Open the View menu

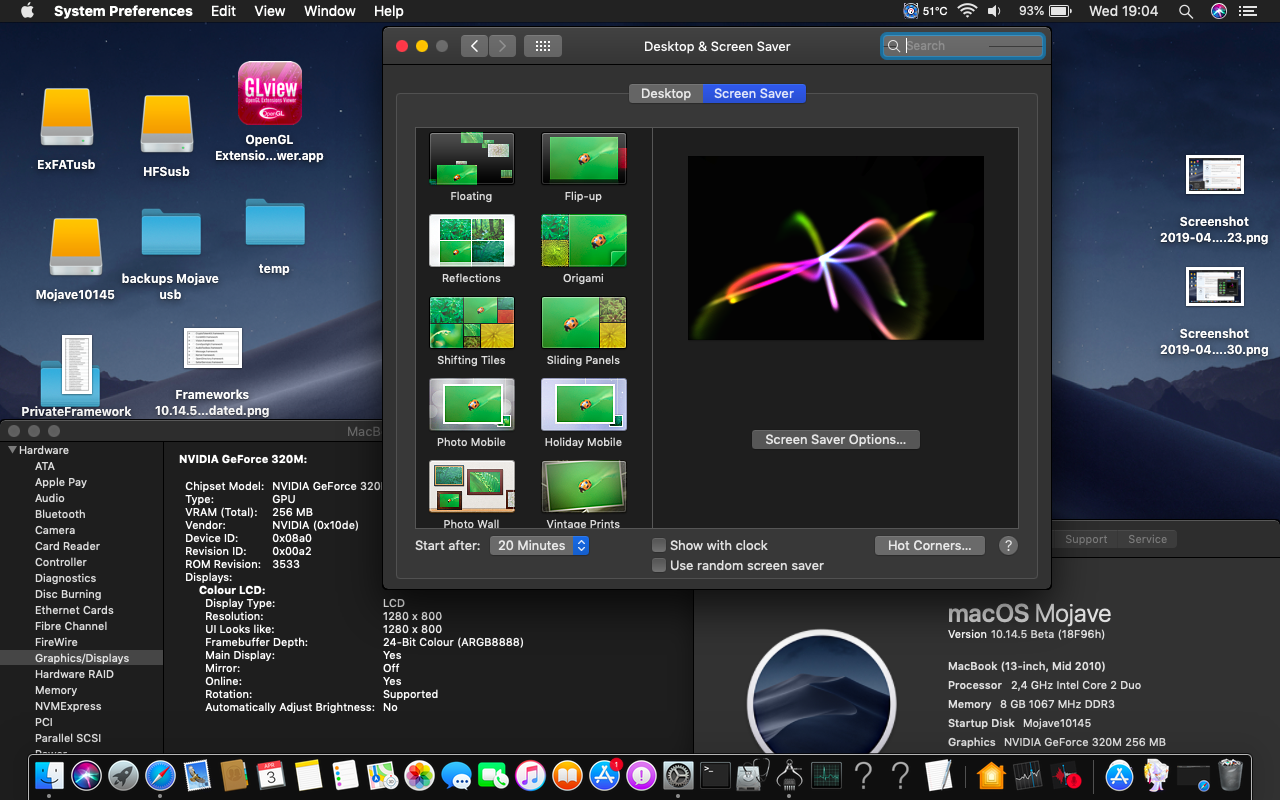pyautogui.click(x=270, y=11)
